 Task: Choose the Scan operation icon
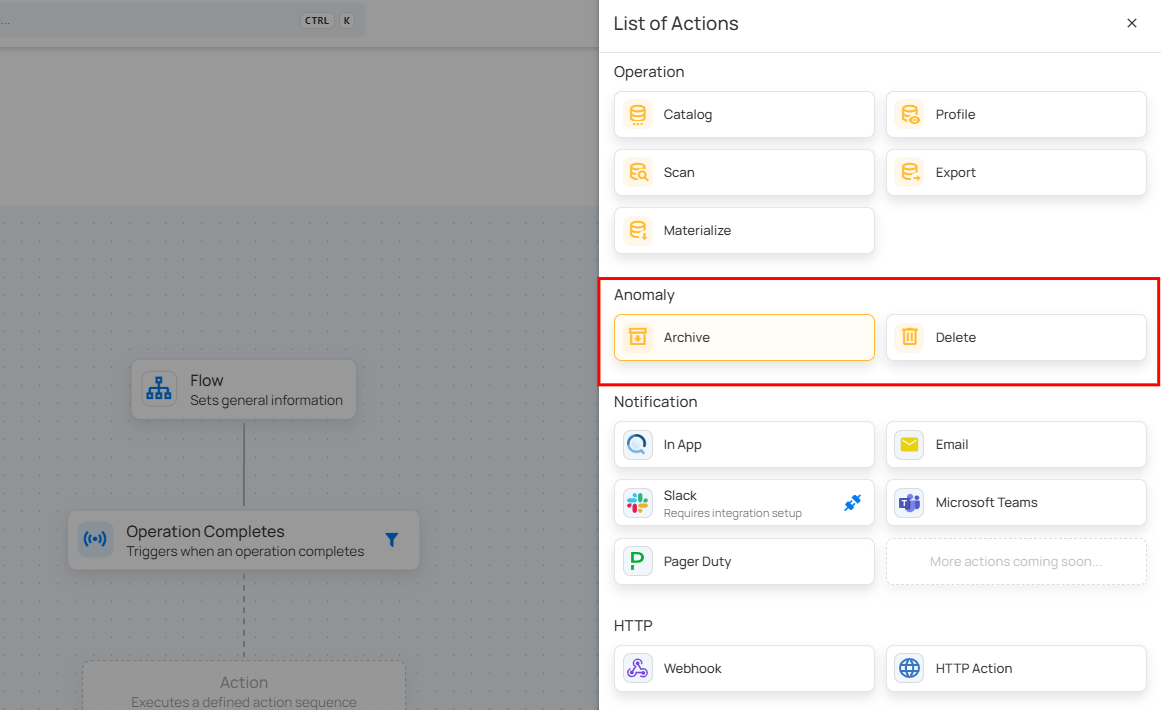coord(637,173)
